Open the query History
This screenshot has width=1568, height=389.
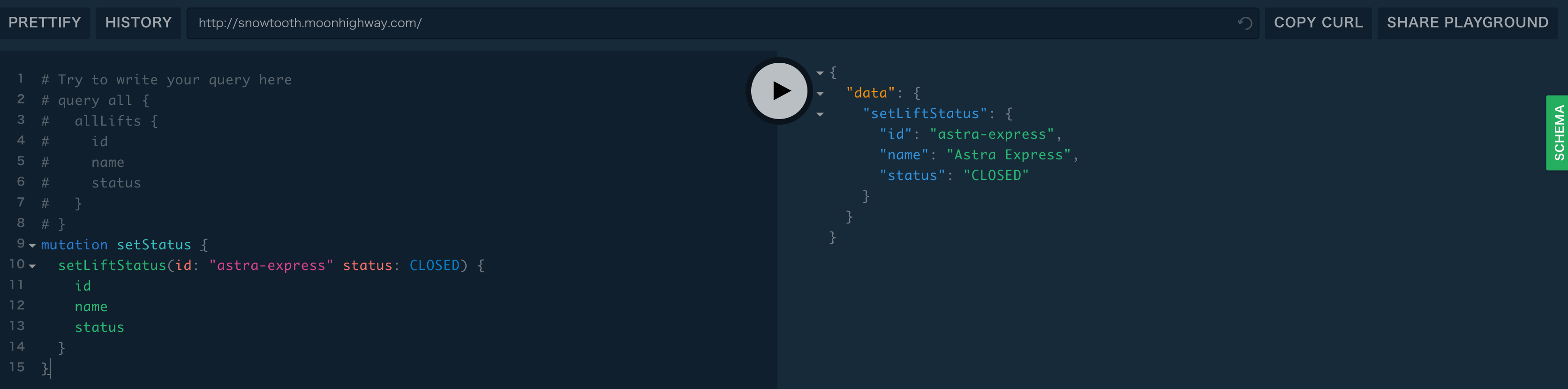coord(138,22)
